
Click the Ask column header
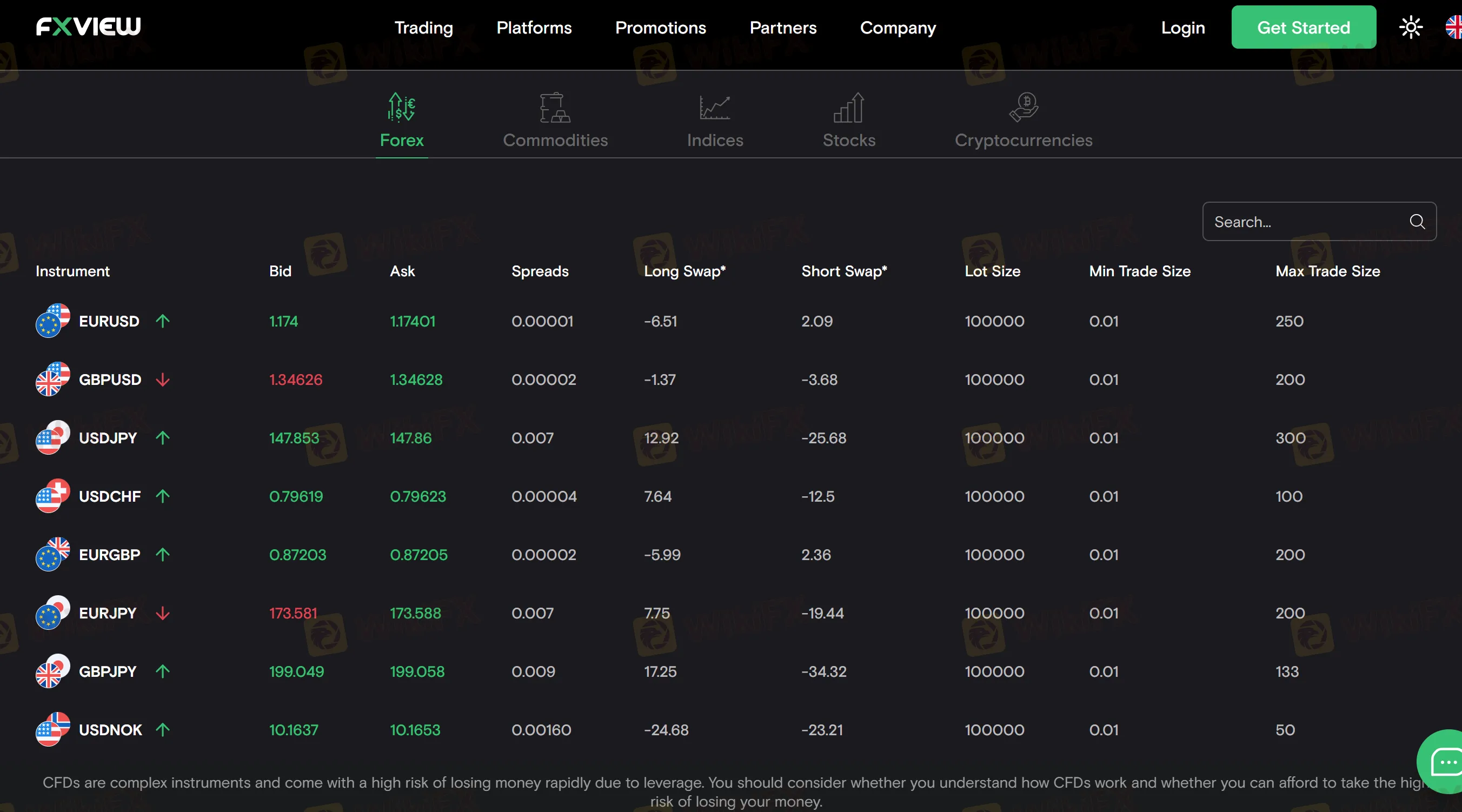(x=402, y=271)
